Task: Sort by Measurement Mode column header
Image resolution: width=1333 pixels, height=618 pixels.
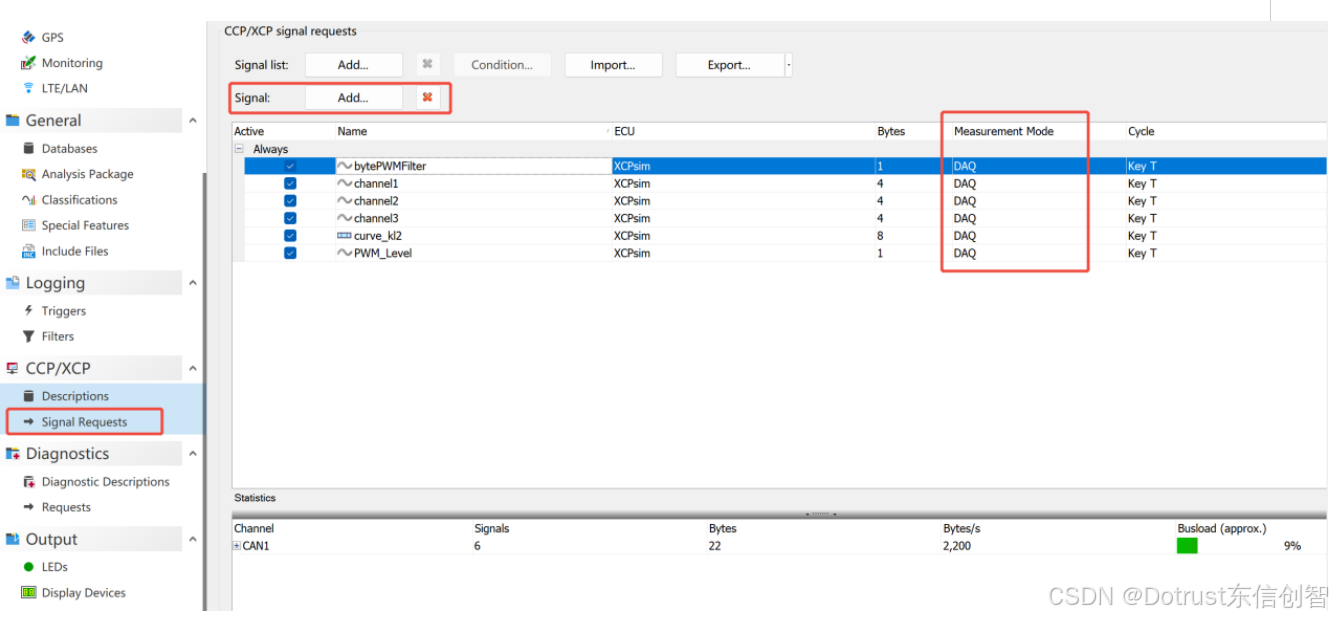Action: [1003, 131]
